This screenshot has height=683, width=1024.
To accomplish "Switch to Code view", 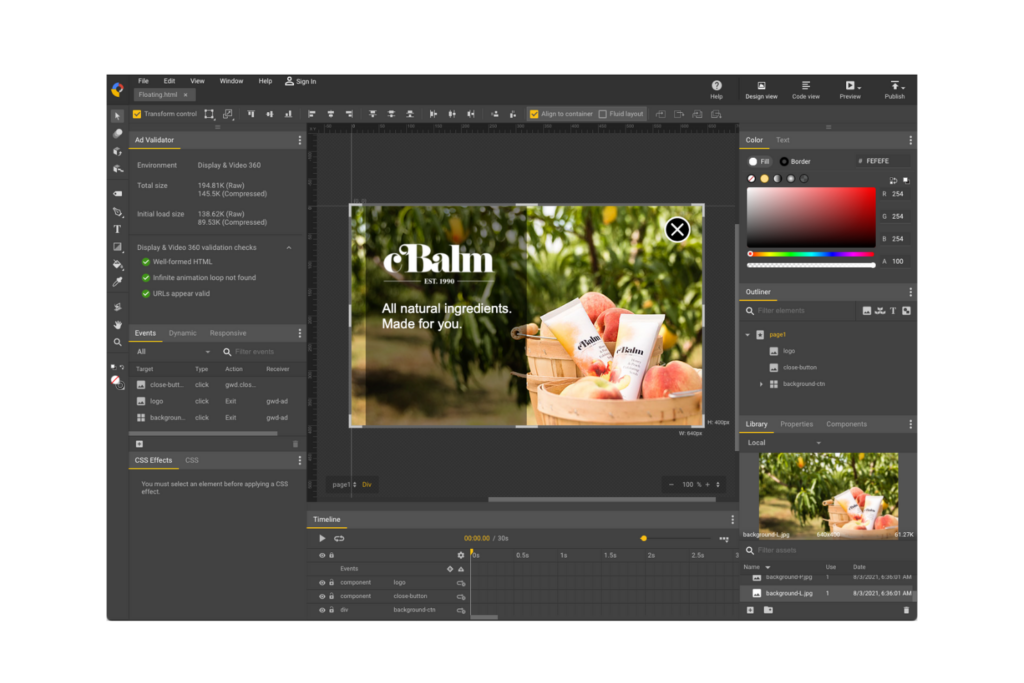I will click(806, 90).
